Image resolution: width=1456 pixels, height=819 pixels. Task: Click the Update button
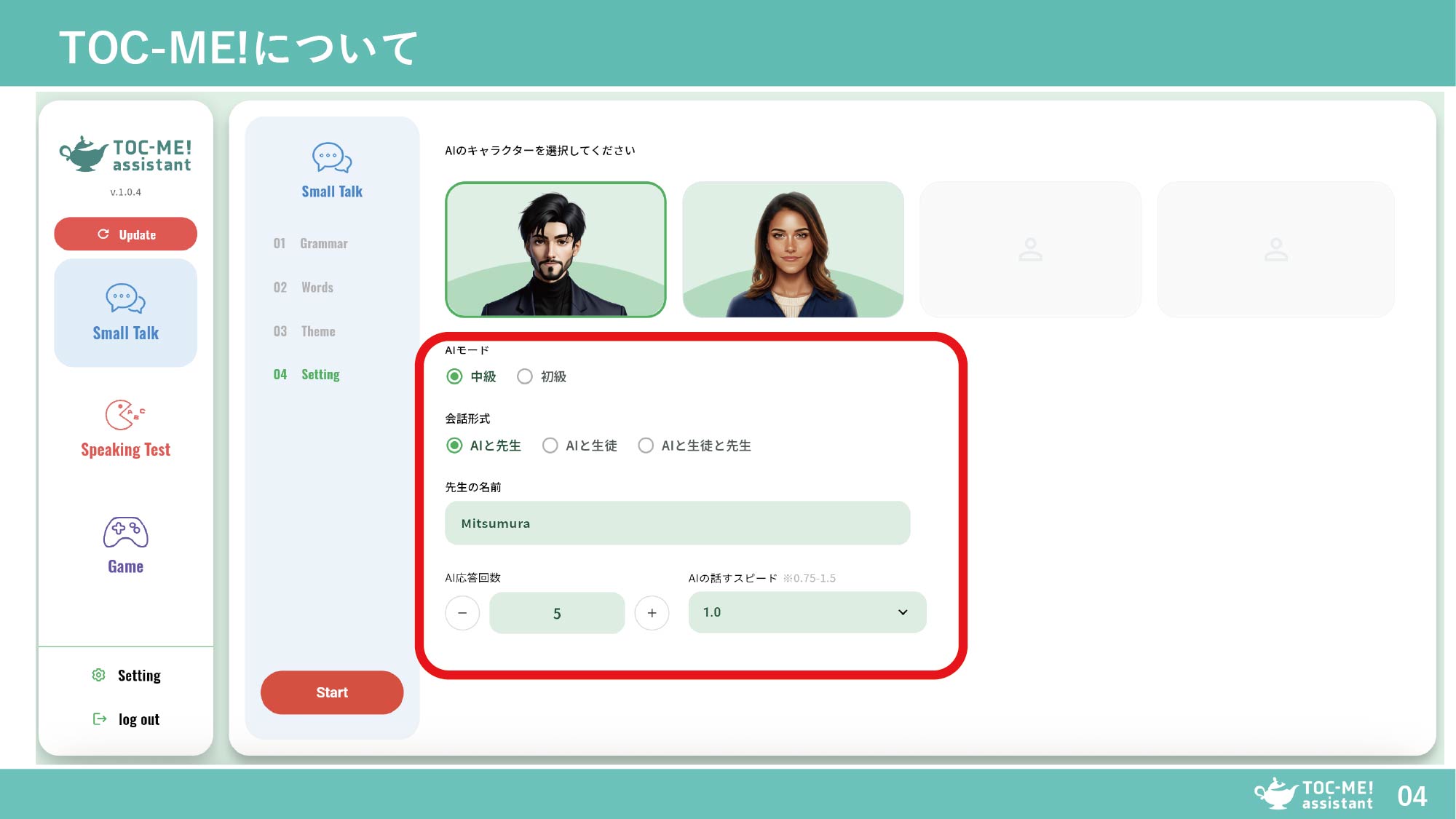pyautogui.click(x=125, y=234)
